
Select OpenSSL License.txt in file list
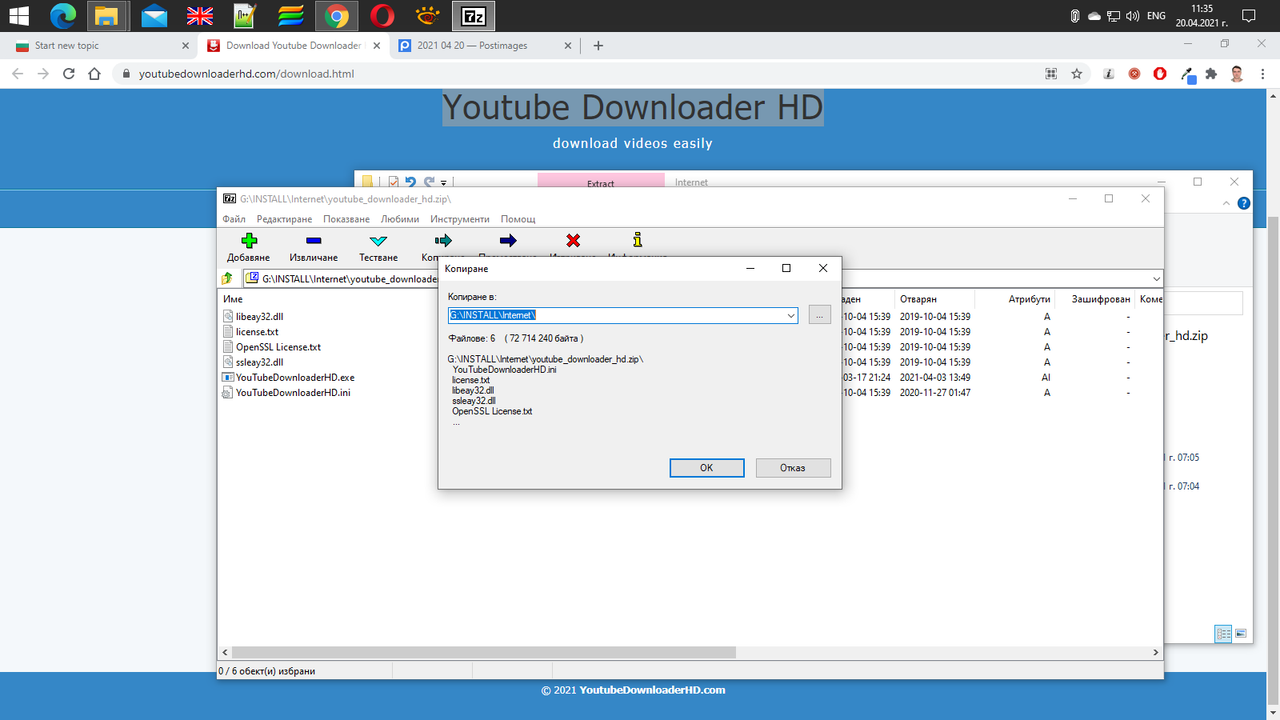coord(278,347)
